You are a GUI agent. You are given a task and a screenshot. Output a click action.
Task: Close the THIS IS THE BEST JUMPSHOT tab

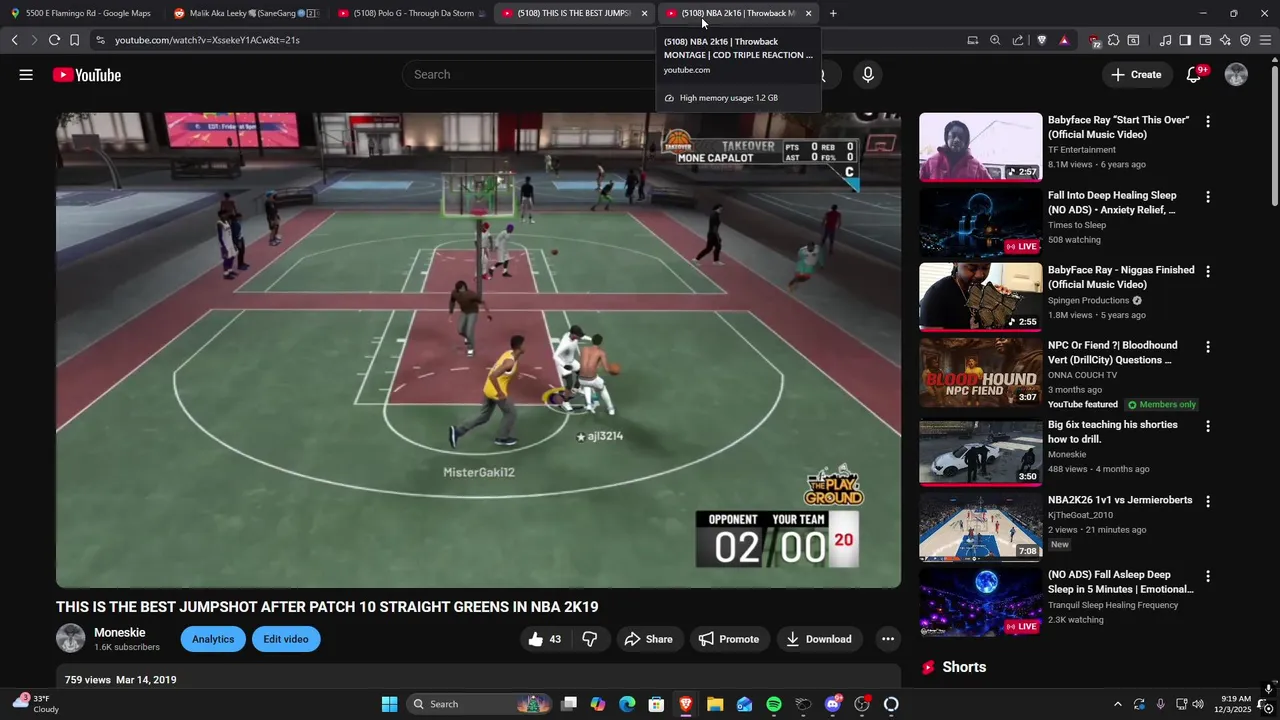point(644,13)
